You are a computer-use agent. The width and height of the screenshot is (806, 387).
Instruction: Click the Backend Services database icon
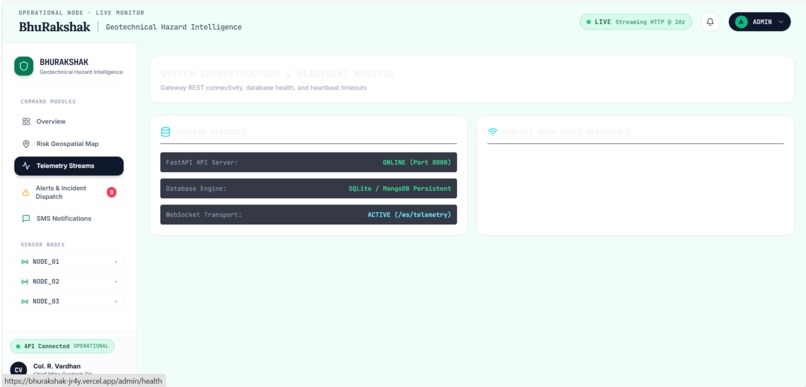click(166, 132)
